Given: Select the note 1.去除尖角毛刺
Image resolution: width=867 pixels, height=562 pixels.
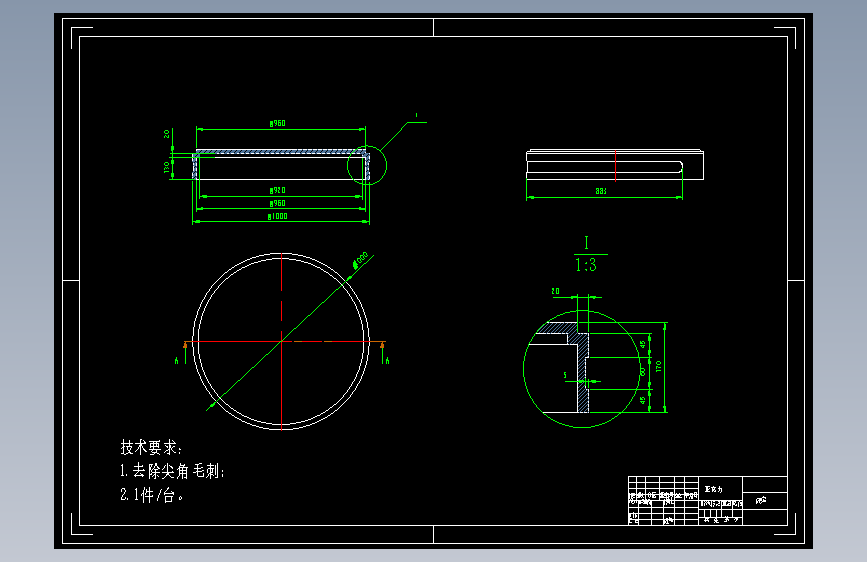Looking at the screenshot, I should (172, 471).
